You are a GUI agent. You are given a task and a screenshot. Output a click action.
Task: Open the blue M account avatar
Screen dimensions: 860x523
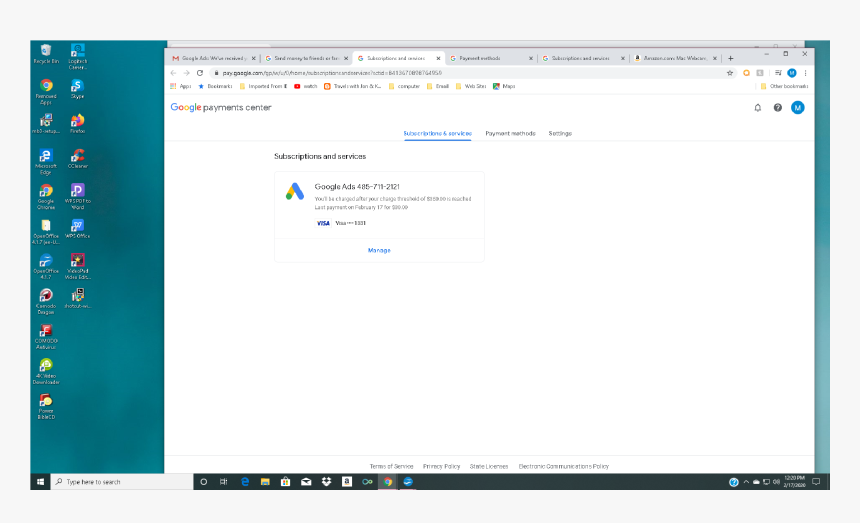coord(797,108)
